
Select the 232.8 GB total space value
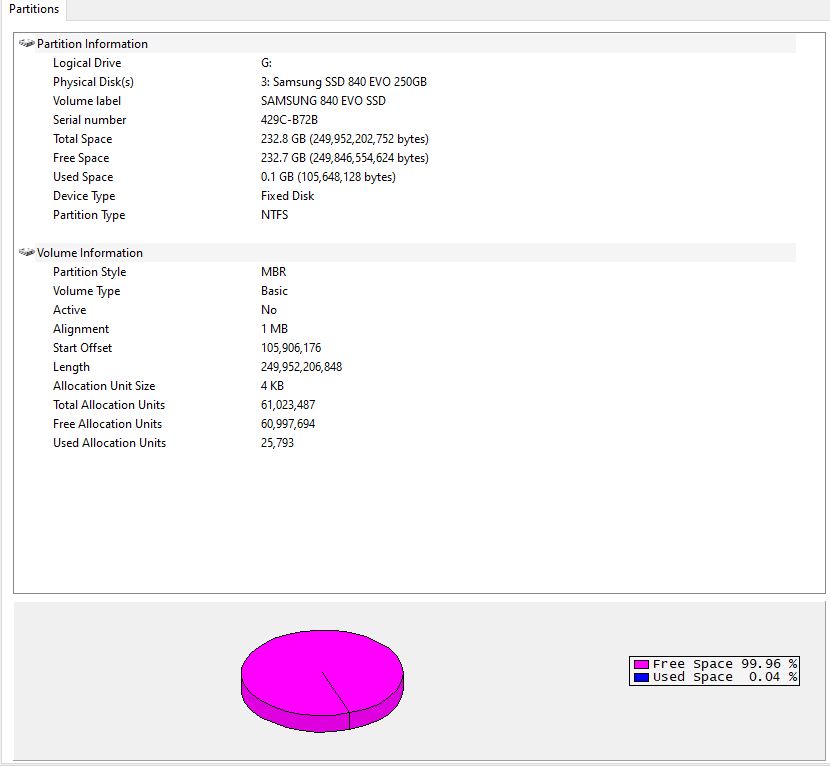click(x=345, y=139)
